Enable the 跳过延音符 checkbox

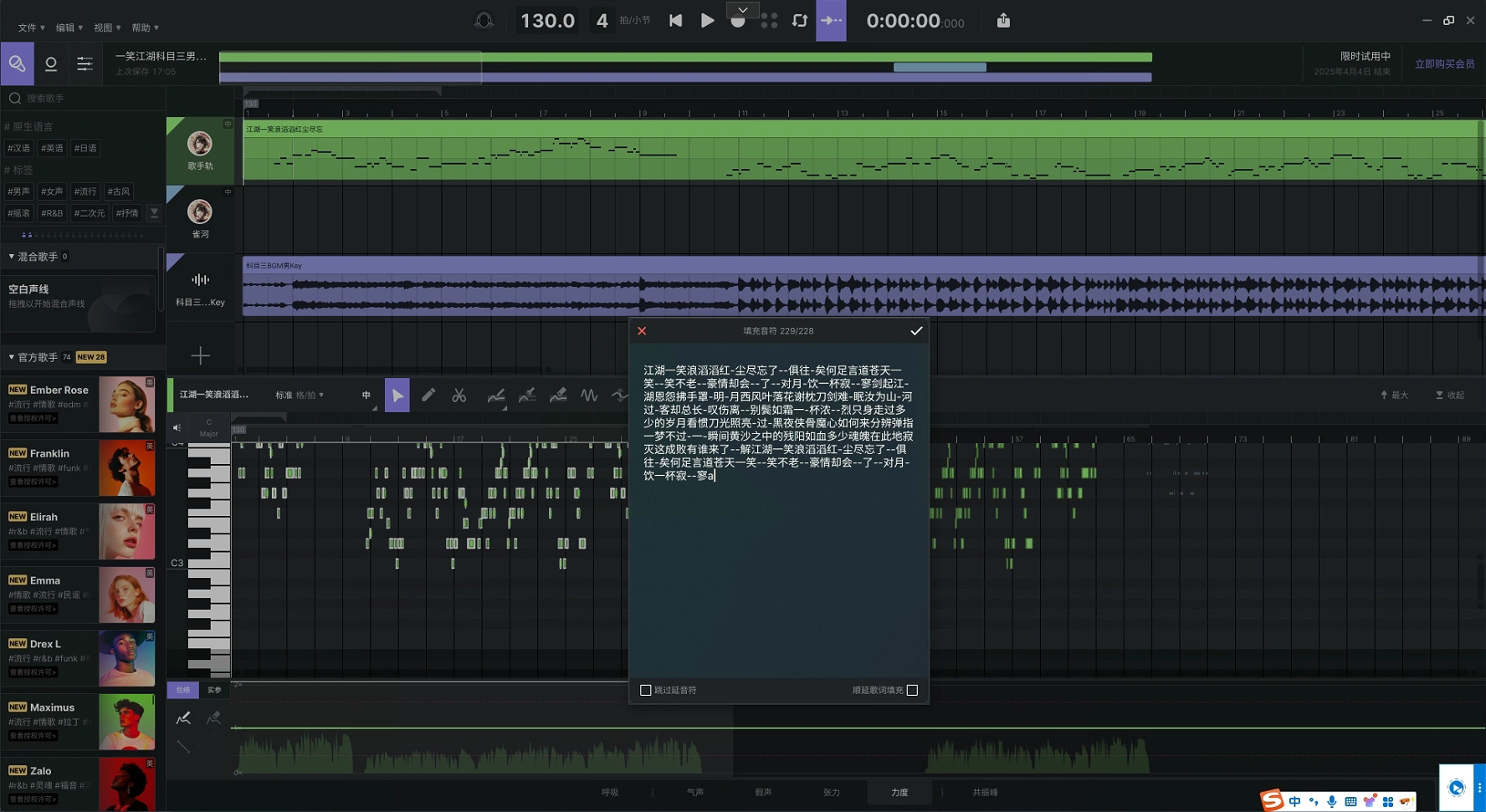[645, 690]
